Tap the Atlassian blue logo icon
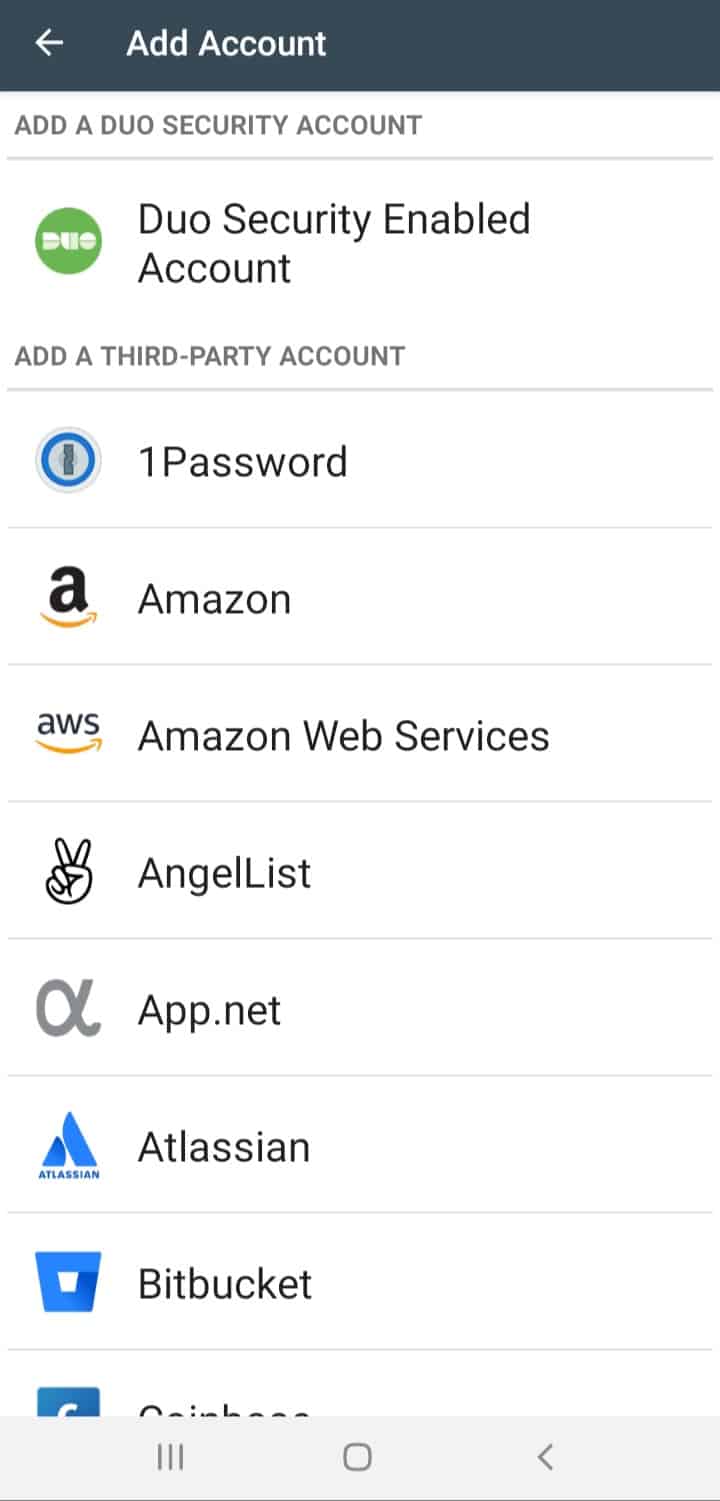 (68, 1146)
